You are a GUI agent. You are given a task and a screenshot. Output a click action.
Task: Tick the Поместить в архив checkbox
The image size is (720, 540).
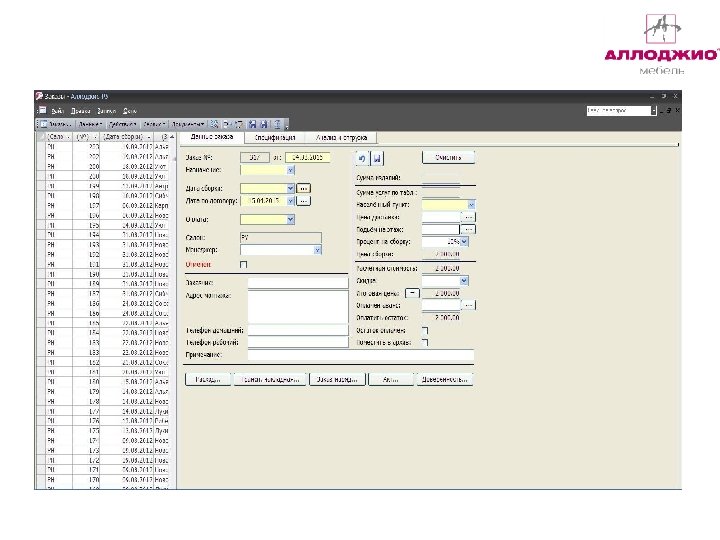pos(425,342)
